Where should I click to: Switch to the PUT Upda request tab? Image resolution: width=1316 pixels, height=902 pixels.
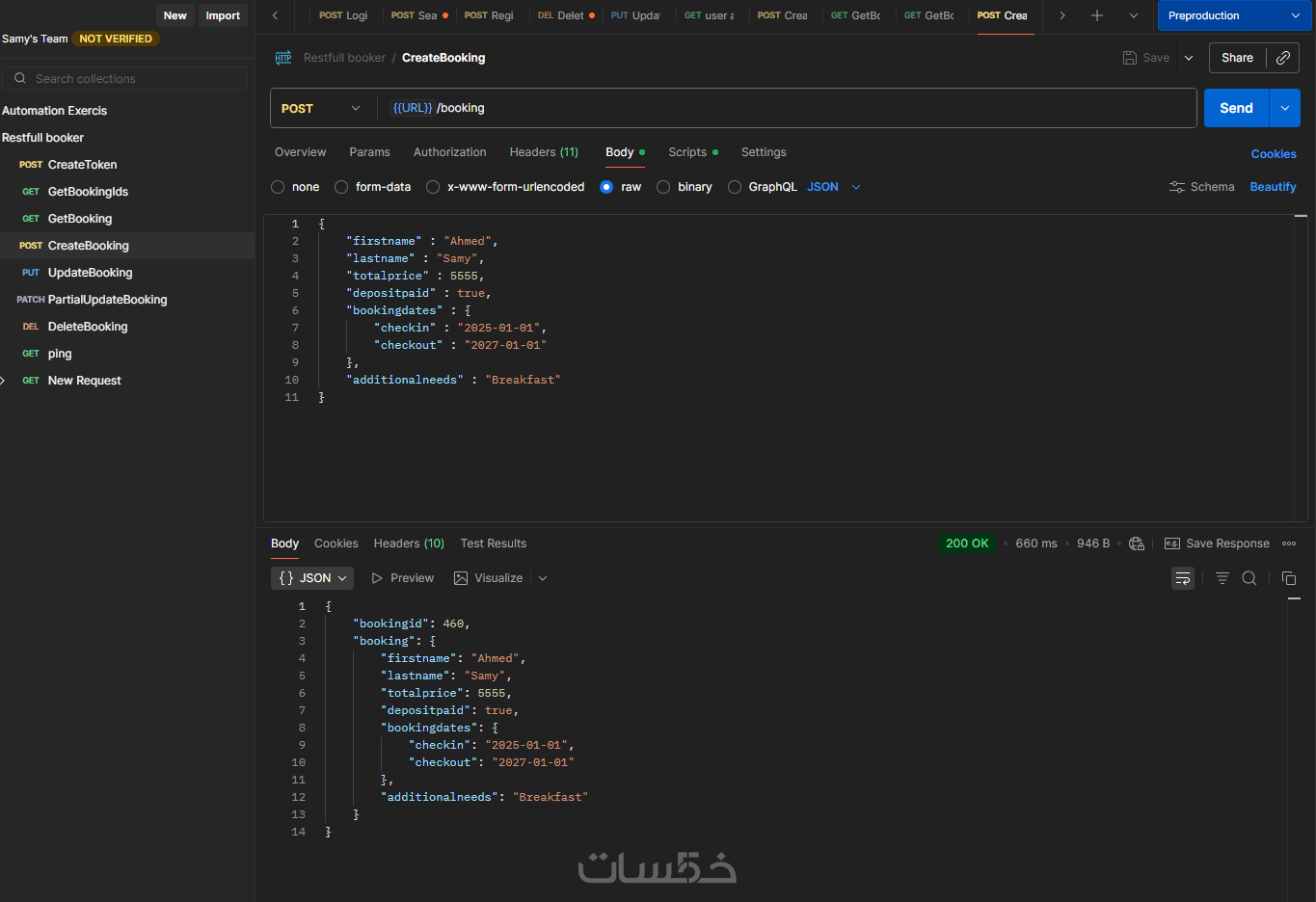635,15
